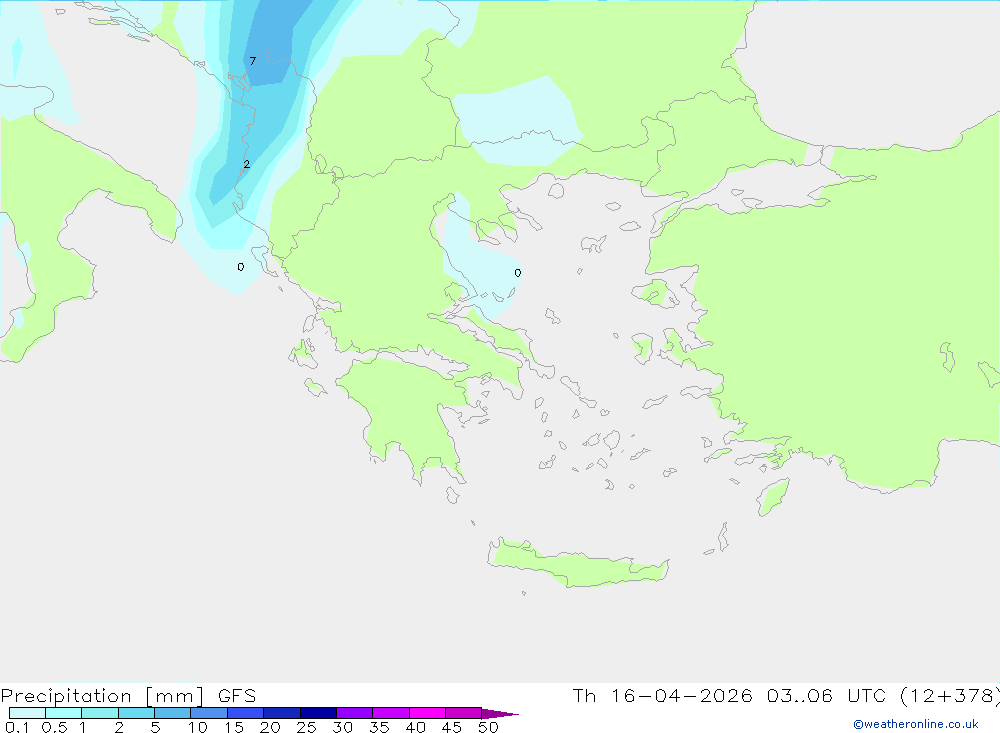The width and height of the screenshot is (1000, 733).
Task: Click the '1' legend scale label
Action: click(x=82, y=727)
